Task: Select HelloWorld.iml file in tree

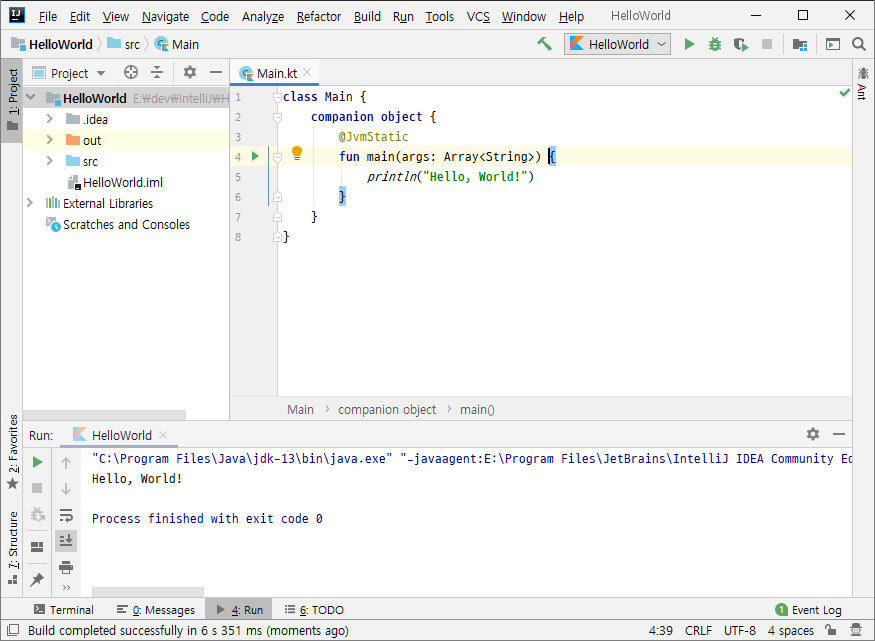Action: [x=122, y=182]
